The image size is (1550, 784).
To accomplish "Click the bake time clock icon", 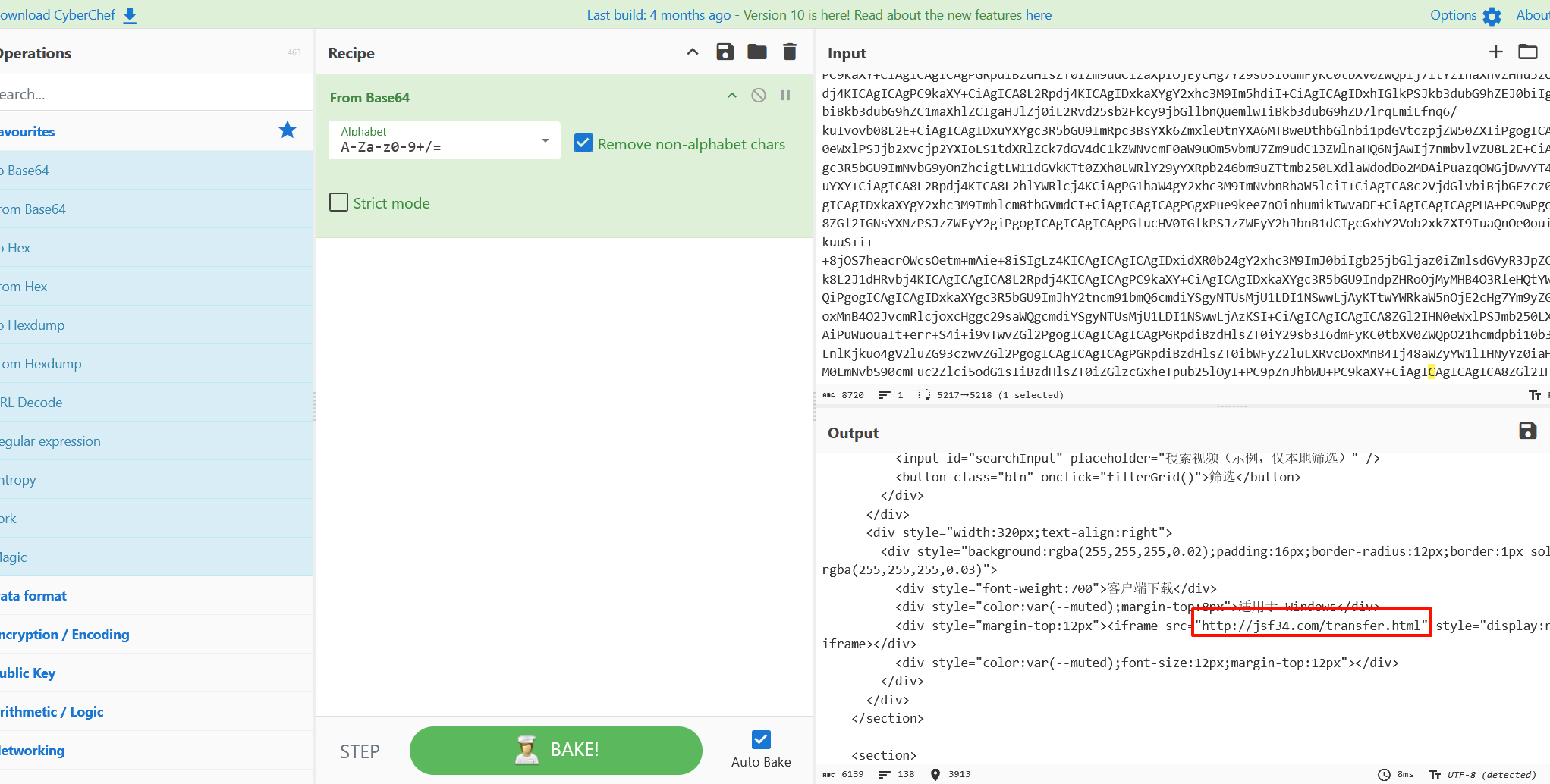I will tap(1385, 774).
